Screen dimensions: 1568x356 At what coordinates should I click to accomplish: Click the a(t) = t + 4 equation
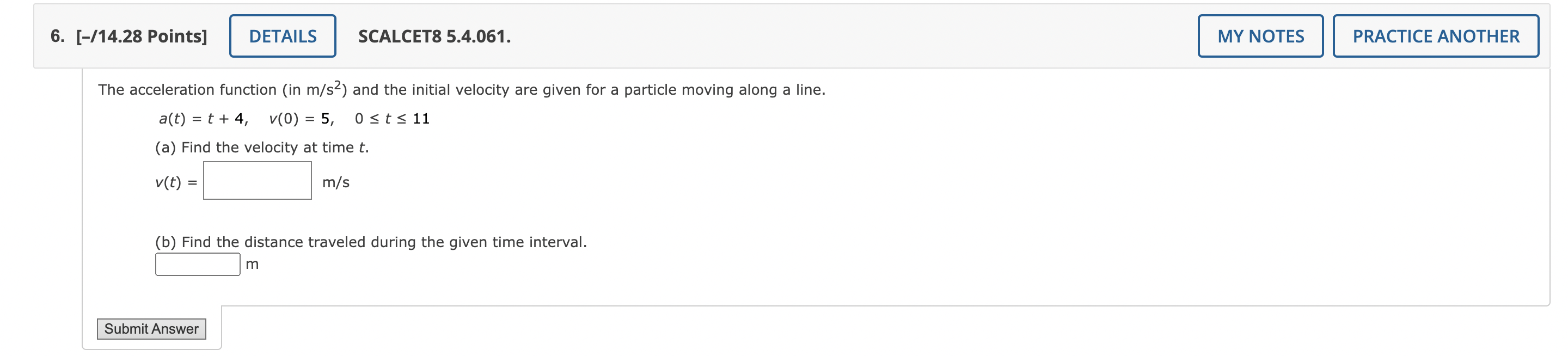coord(203,119)
